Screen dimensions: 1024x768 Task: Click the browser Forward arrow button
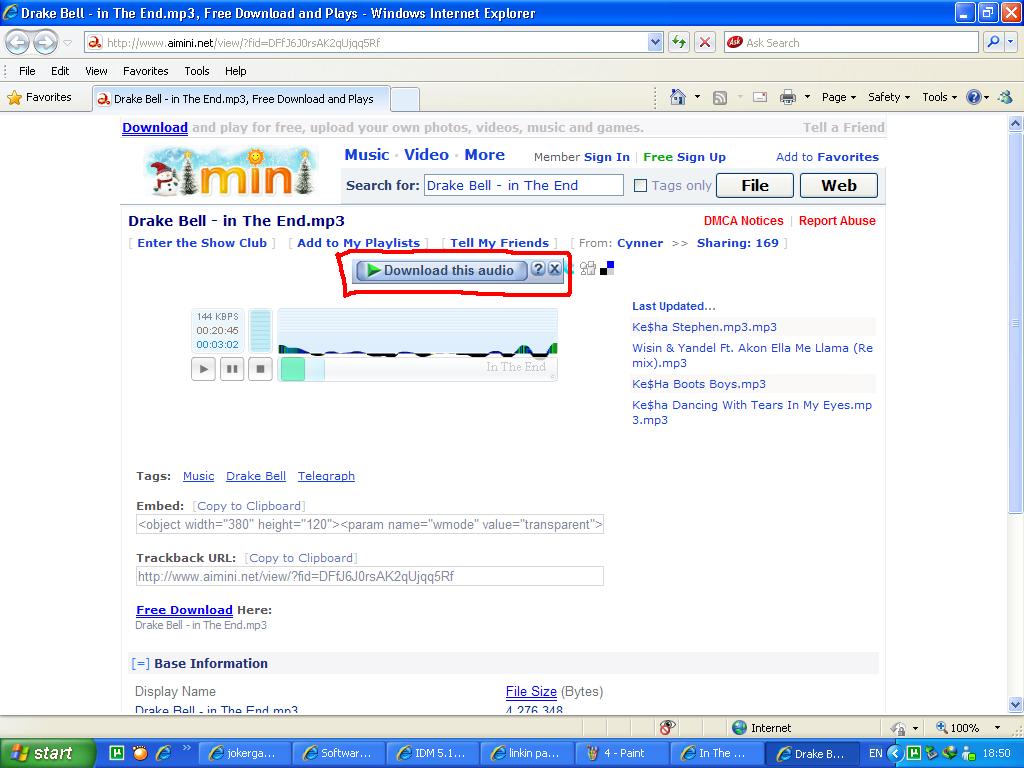44,42
